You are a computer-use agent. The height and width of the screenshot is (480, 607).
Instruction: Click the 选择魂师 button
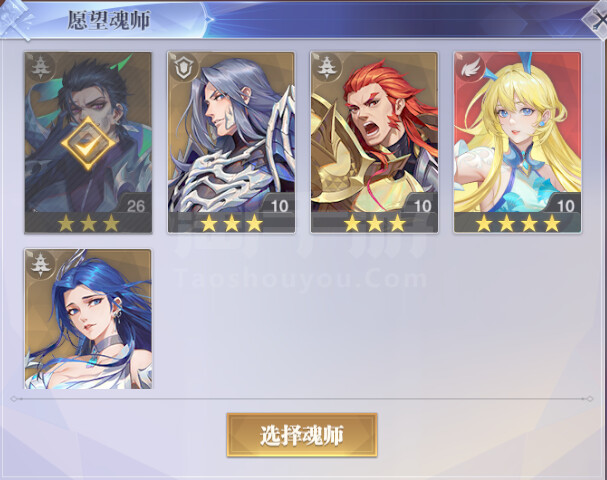pos(302,435)
